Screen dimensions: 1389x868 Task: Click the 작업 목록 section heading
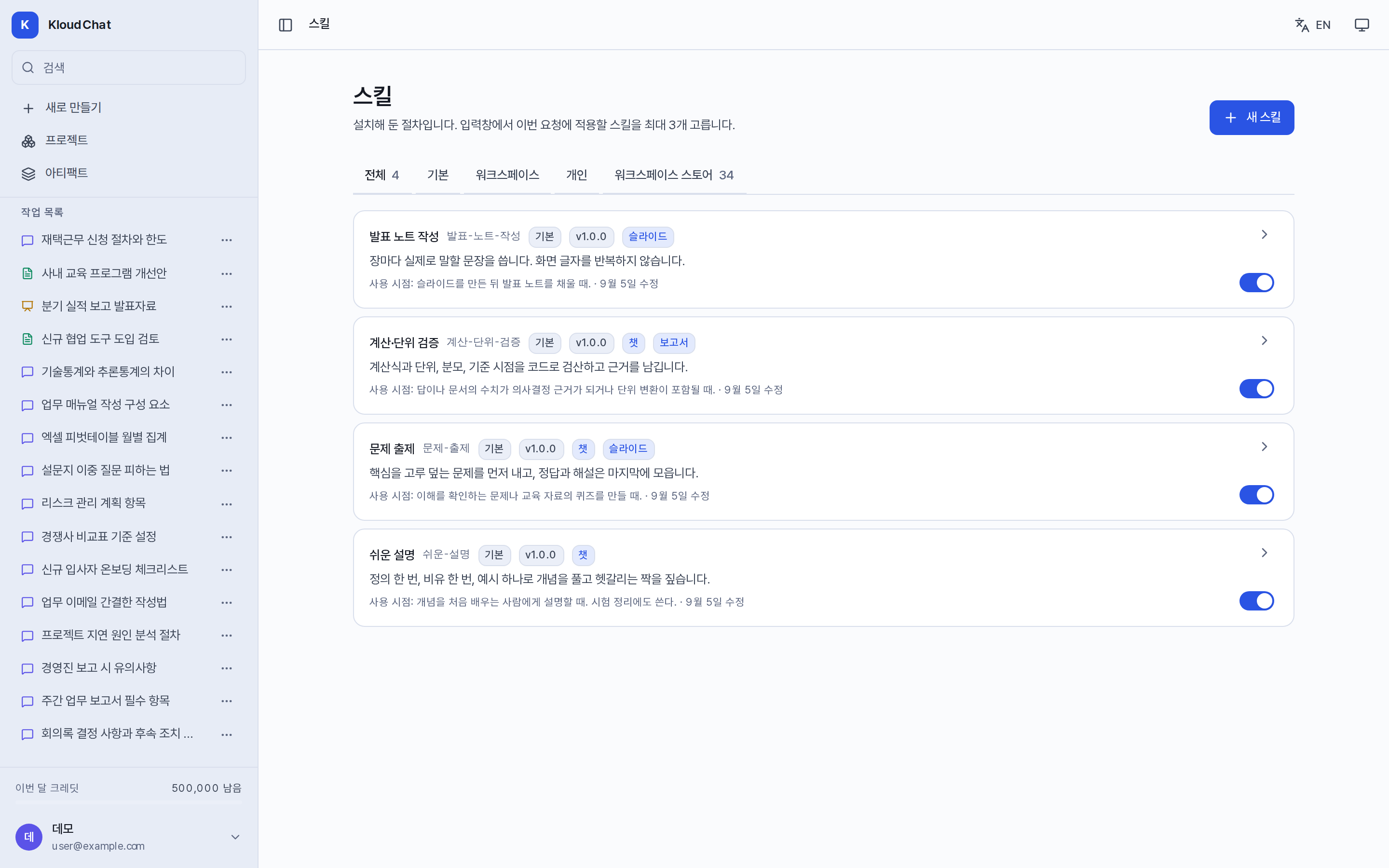pyautogui.click(x=42, y=212)
